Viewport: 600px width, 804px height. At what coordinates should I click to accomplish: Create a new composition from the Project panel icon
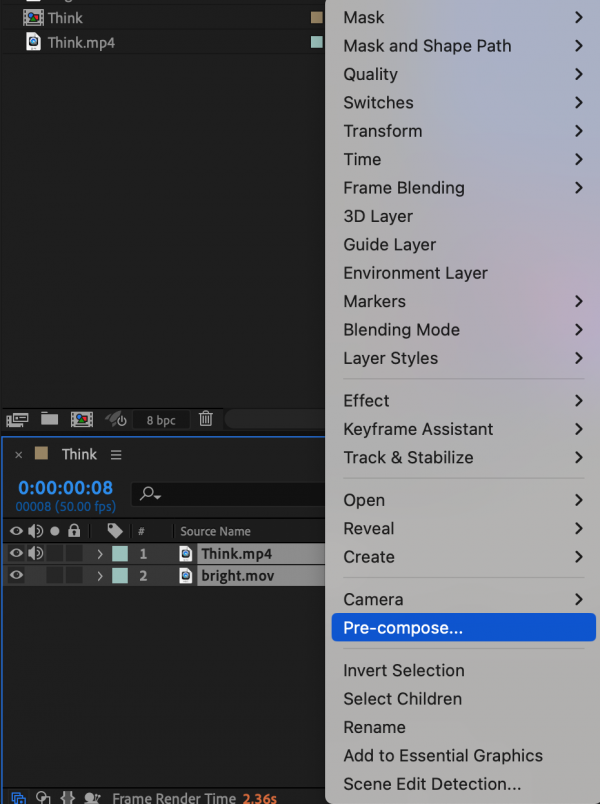click(82, 419)
